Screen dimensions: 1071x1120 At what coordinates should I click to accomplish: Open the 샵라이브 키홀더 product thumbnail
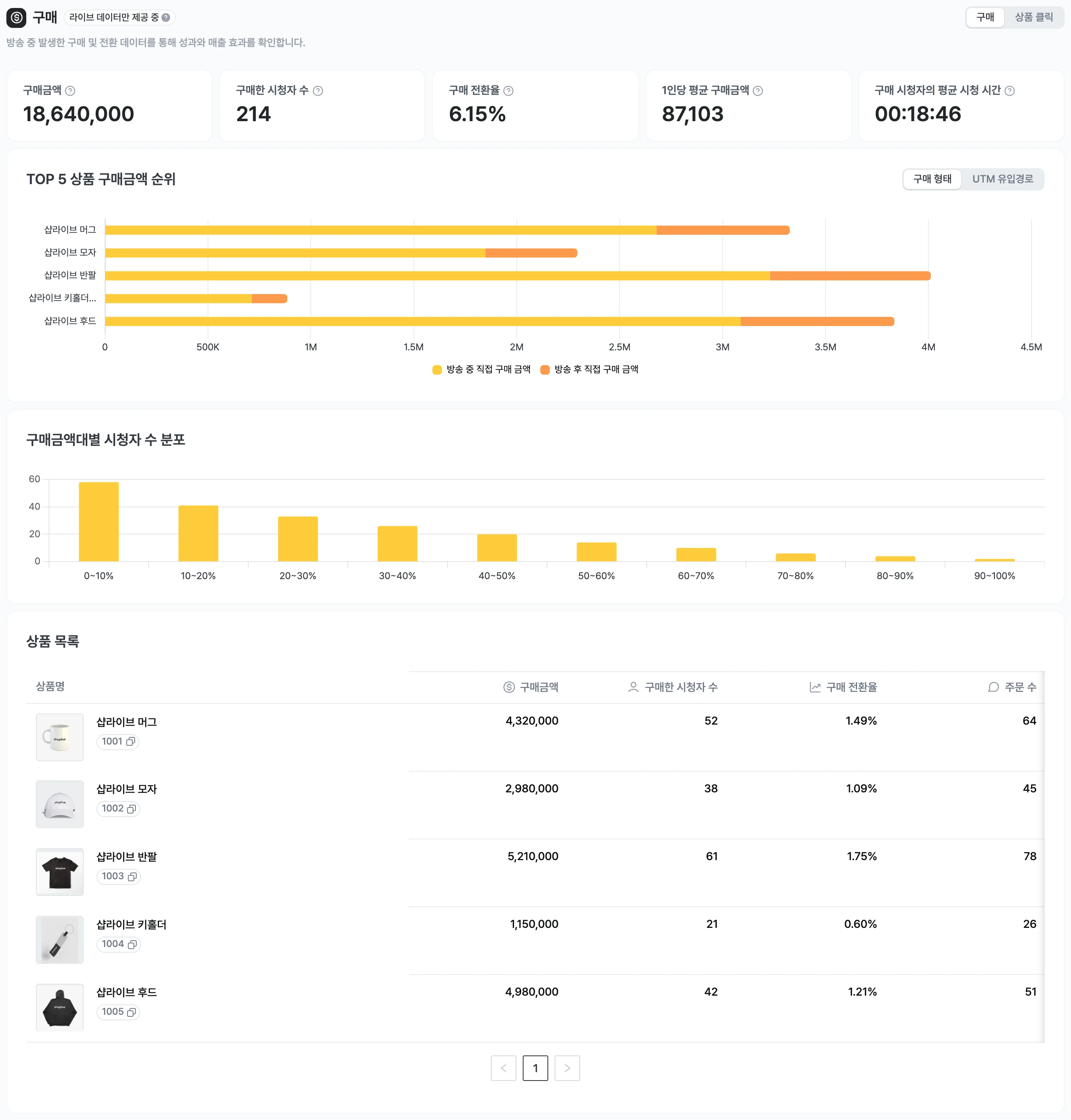pyautogui.click(x=59, y=939)
